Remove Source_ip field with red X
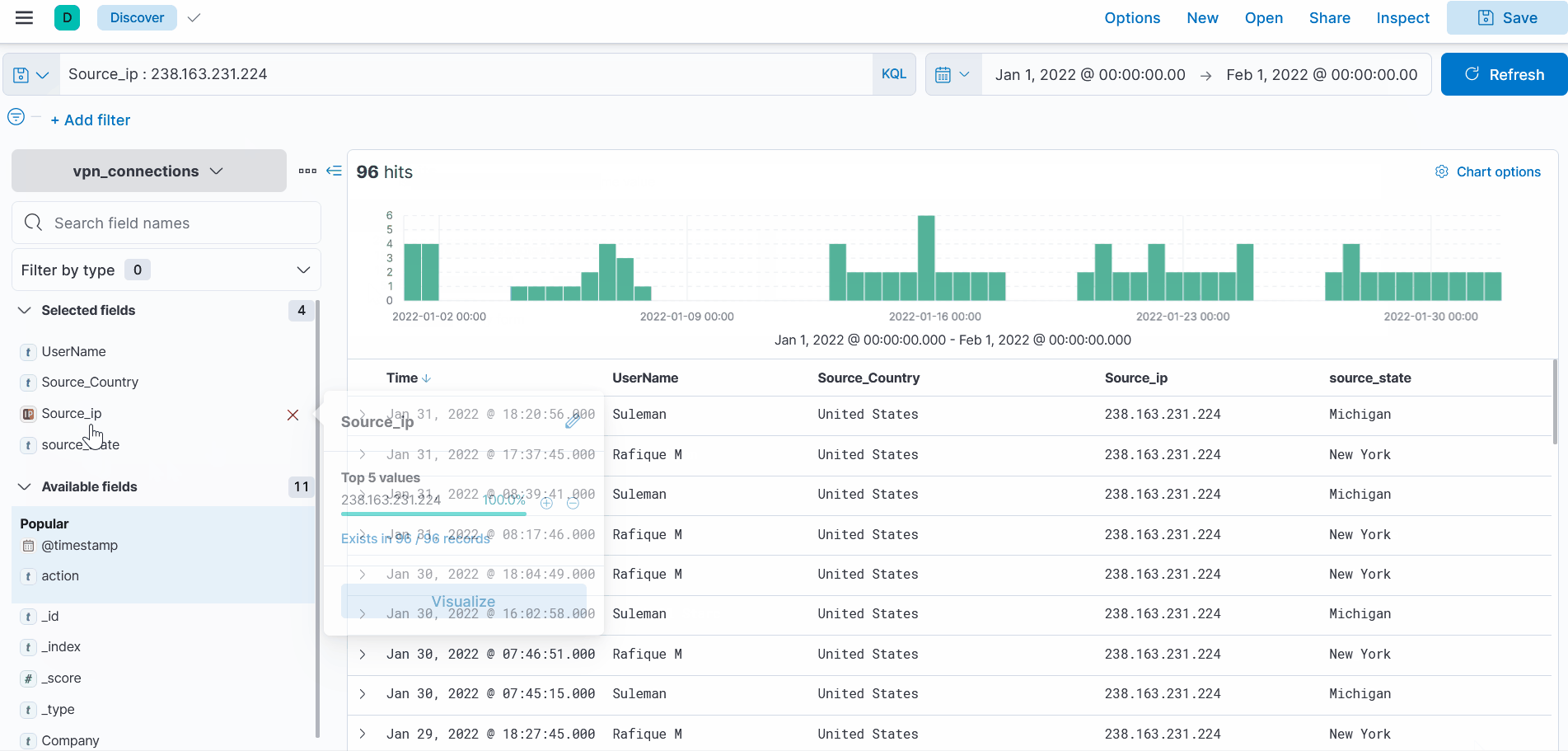Screen dimensions: 1568x751 (x=293, y=415)
